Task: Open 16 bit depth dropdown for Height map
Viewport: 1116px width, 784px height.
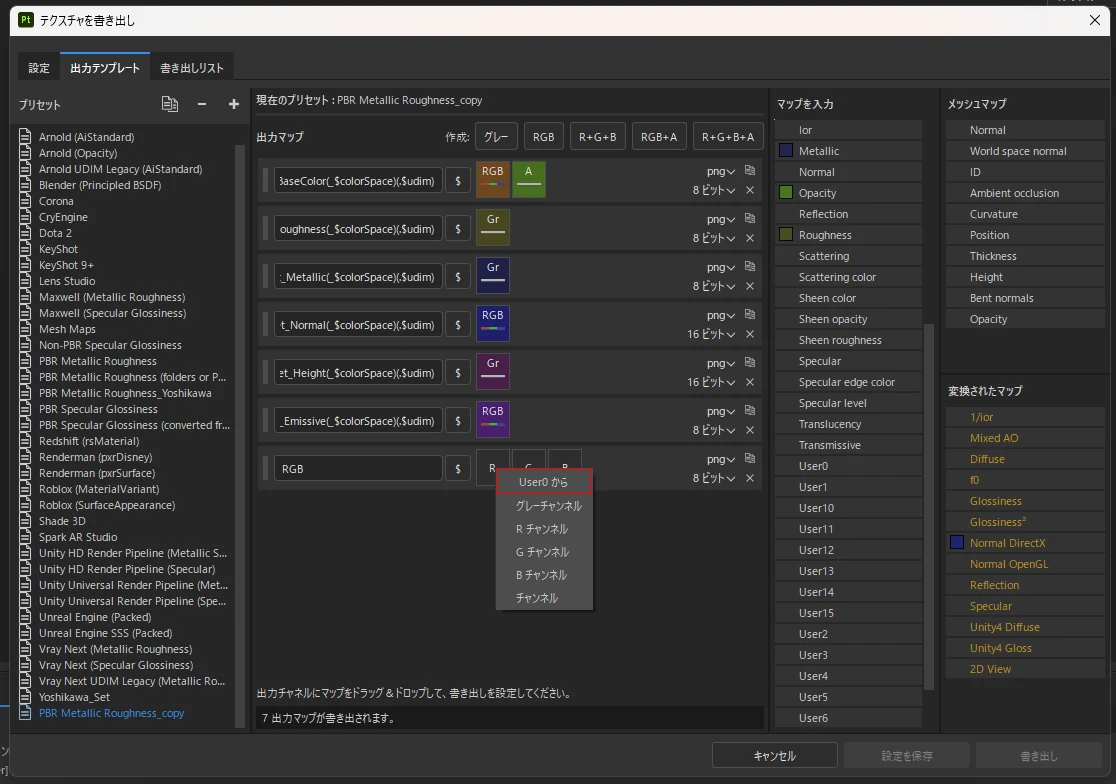Action: coord(711,383)
